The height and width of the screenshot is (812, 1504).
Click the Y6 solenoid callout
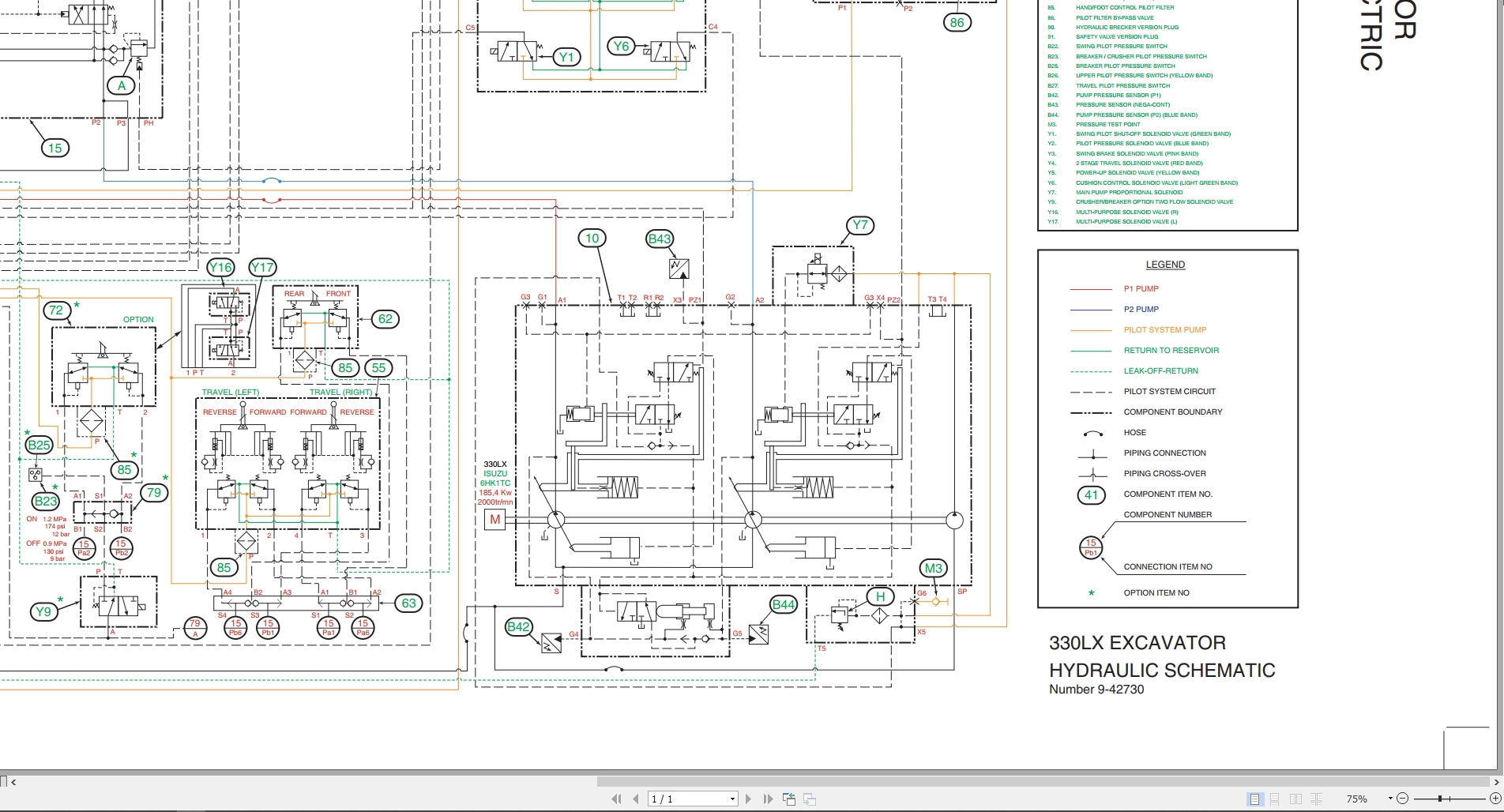pyautogui.click(x=622, y=46)
